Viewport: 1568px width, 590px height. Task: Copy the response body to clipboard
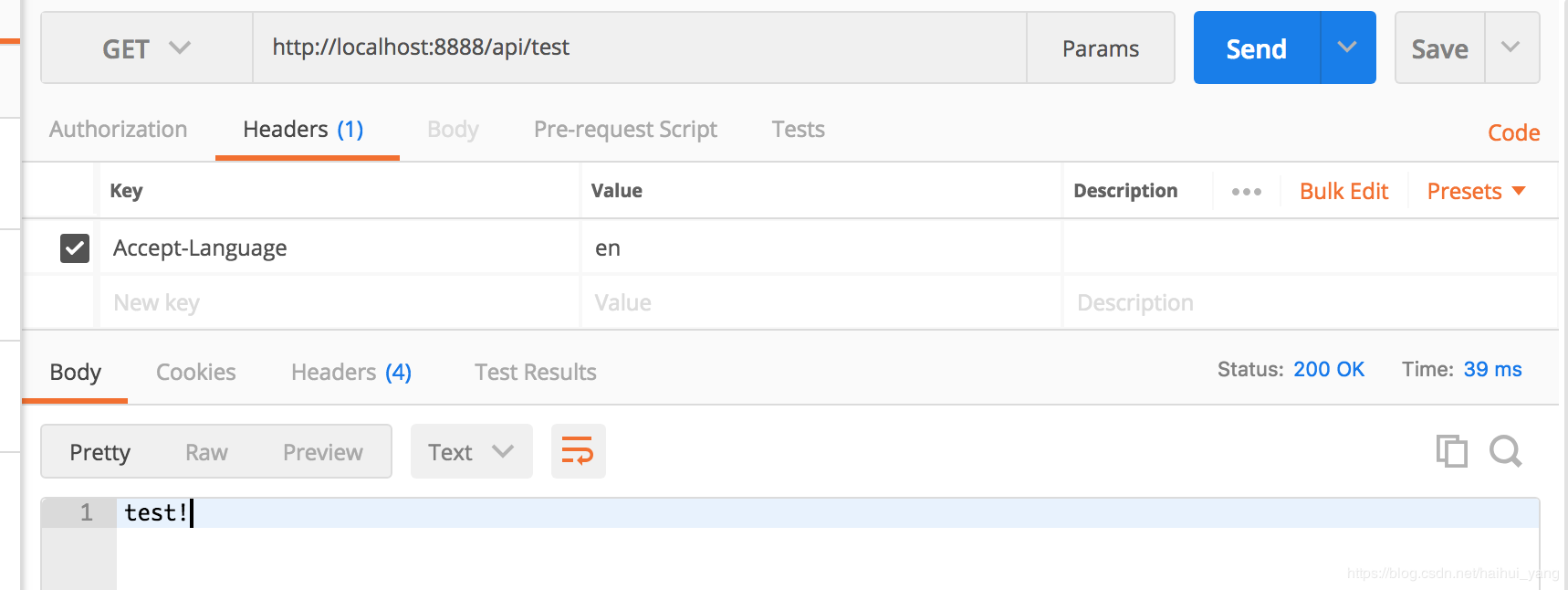(x=1451, y=451)
